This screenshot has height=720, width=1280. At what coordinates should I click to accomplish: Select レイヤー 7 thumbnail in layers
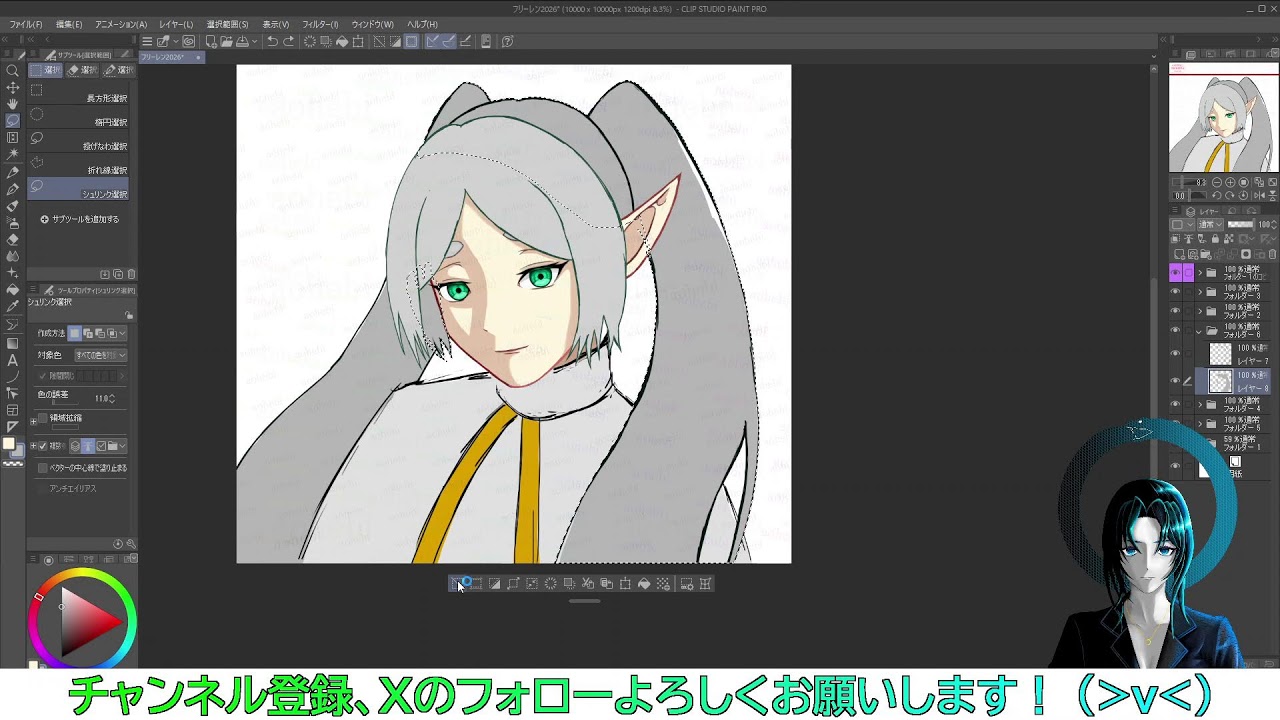coord(1220,354)
